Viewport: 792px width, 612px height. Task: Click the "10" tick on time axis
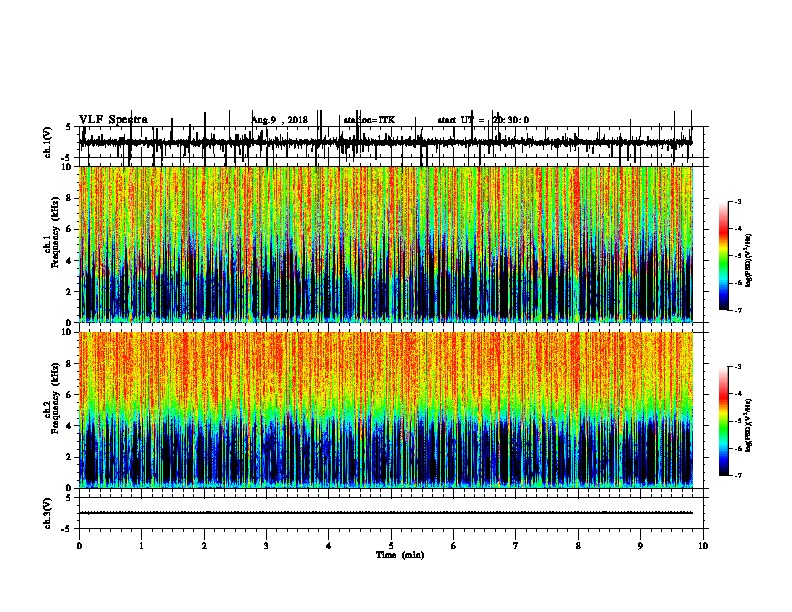pyautogui.click(x=703, y=546)
